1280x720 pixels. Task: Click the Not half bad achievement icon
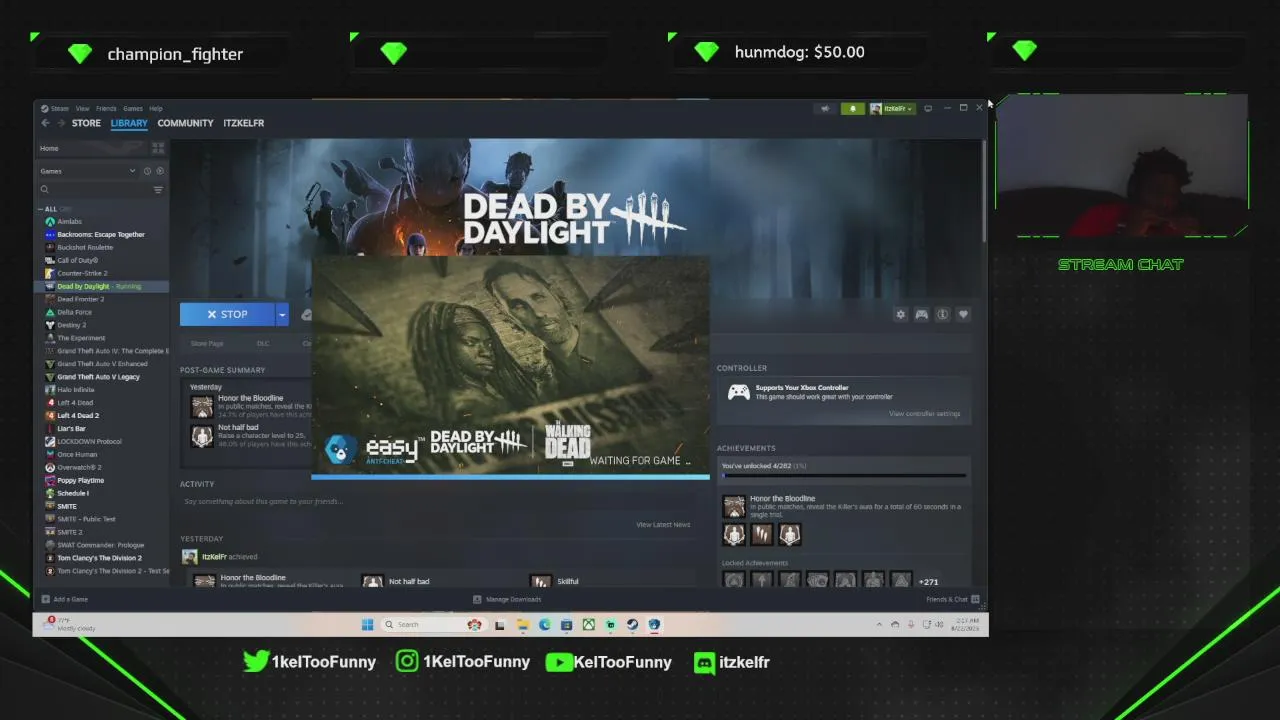point(202,436)
